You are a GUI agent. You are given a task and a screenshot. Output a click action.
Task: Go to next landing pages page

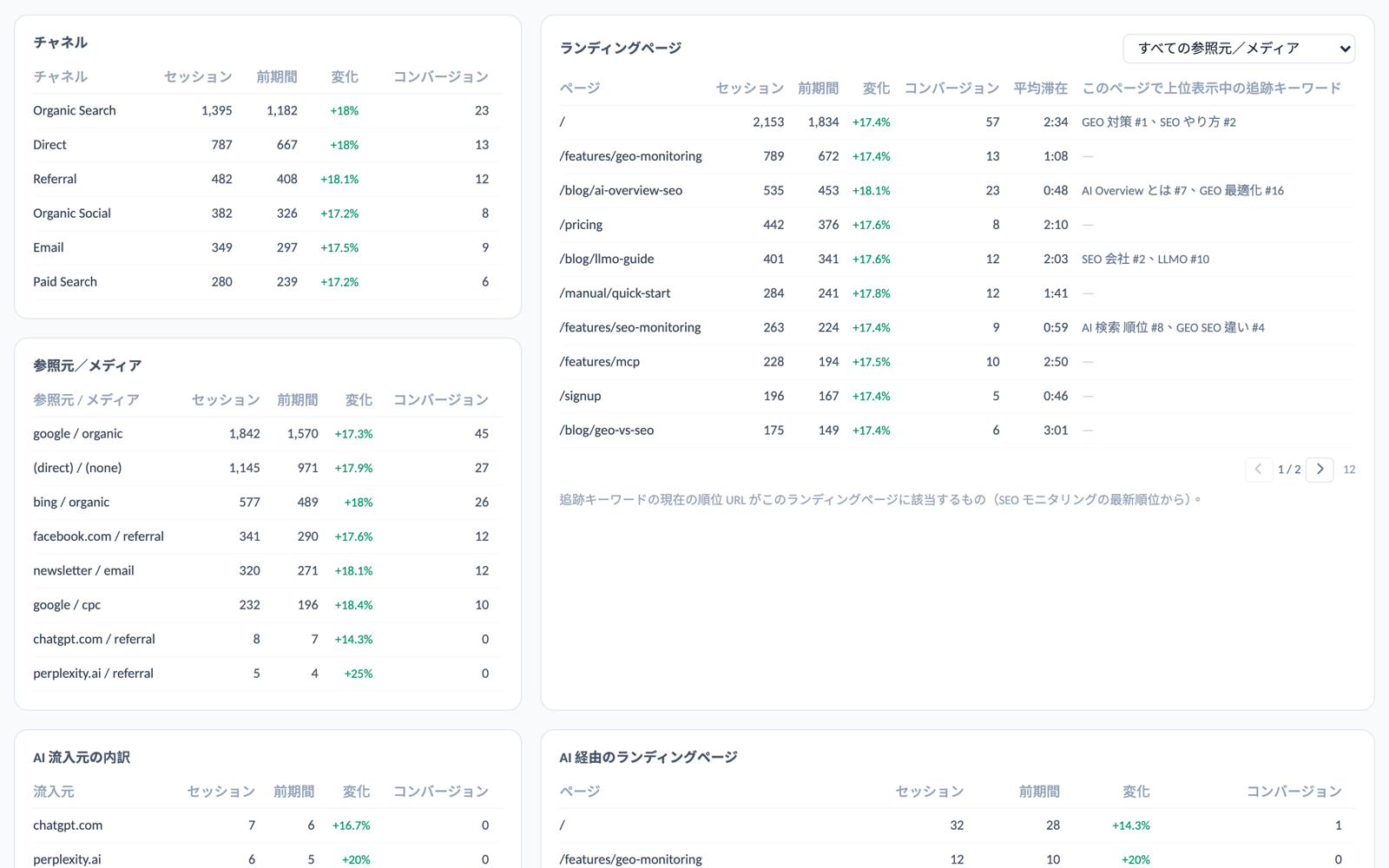[1320, 470]
